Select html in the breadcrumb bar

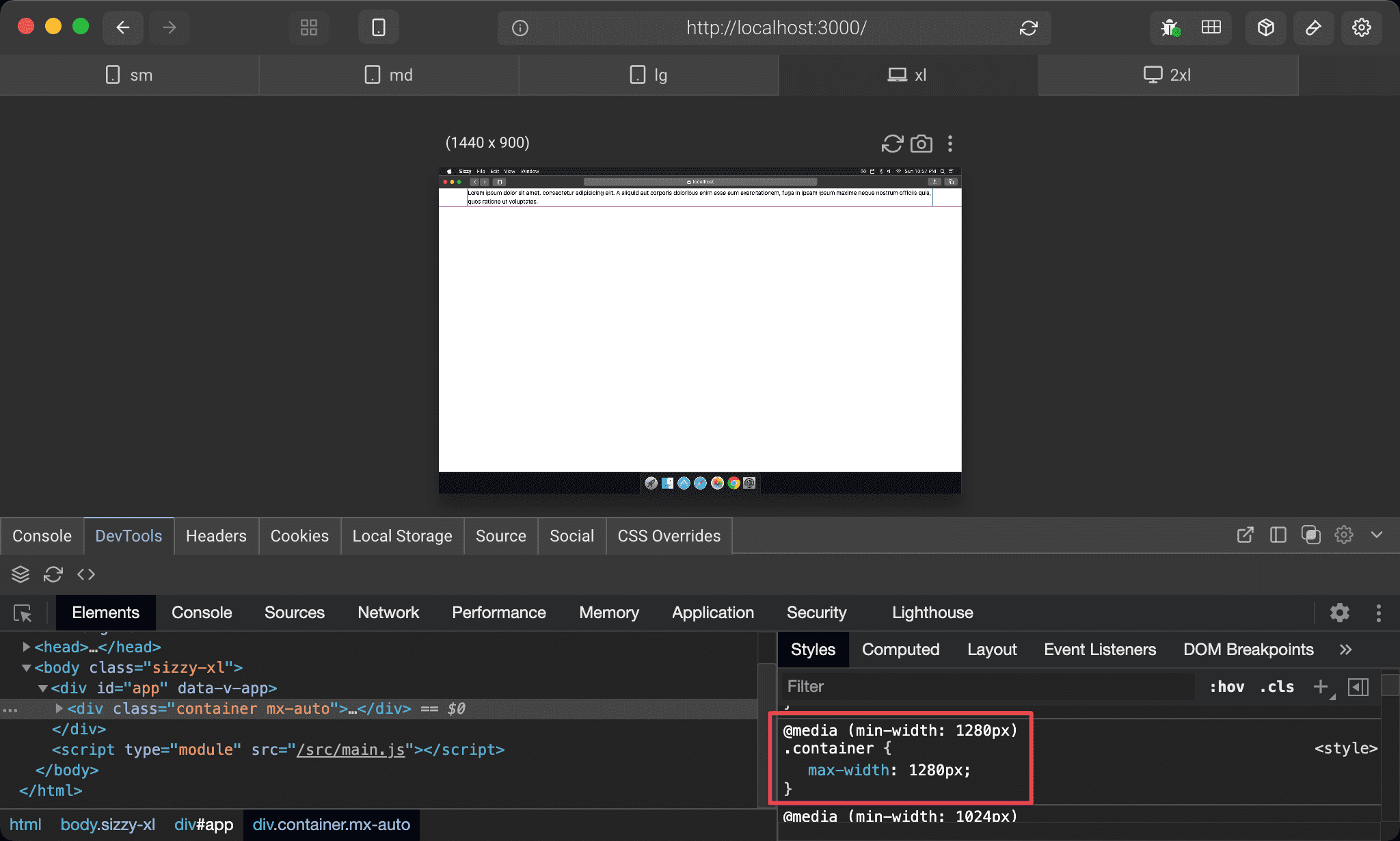[25, 825]
